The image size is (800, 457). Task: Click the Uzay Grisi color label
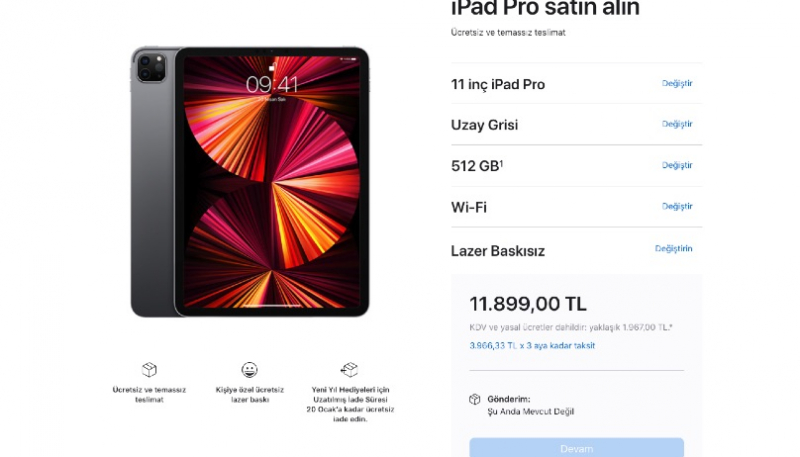pos(484,125)
